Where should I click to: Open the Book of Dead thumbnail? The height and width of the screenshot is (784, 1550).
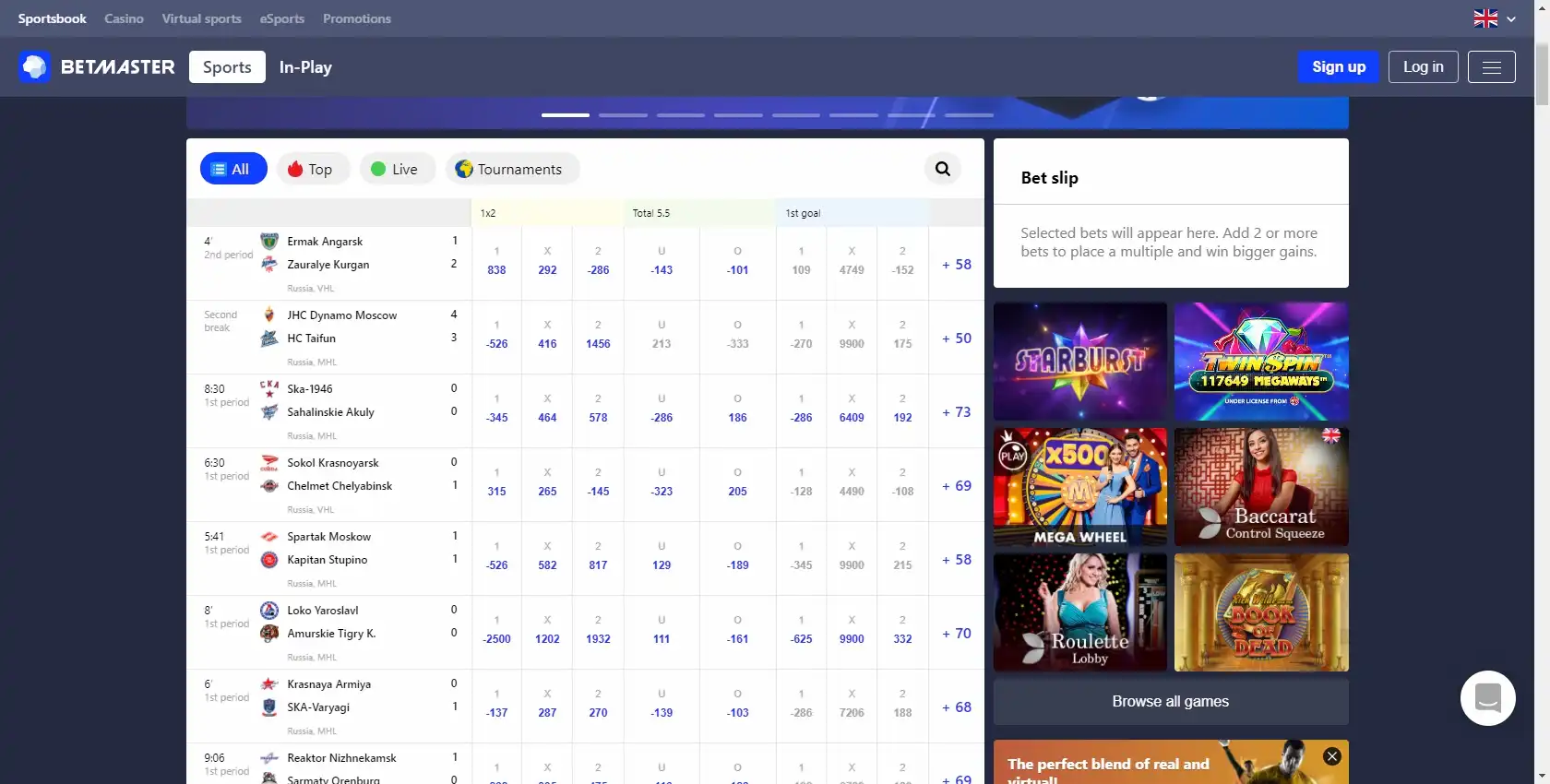pyautogui.click(x=1261, y=612)
